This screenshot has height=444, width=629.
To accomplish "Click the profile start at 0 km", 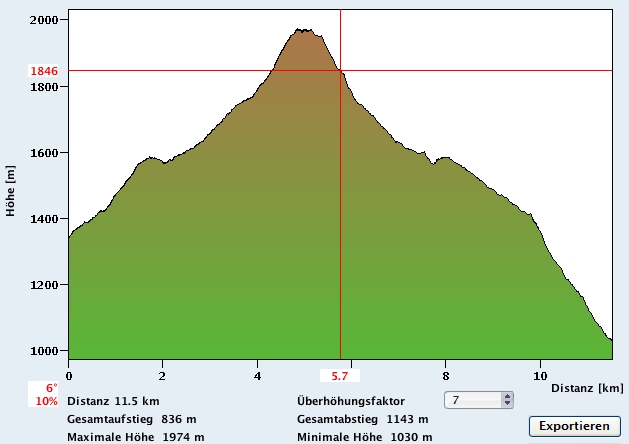I will (x=69, y=238).
